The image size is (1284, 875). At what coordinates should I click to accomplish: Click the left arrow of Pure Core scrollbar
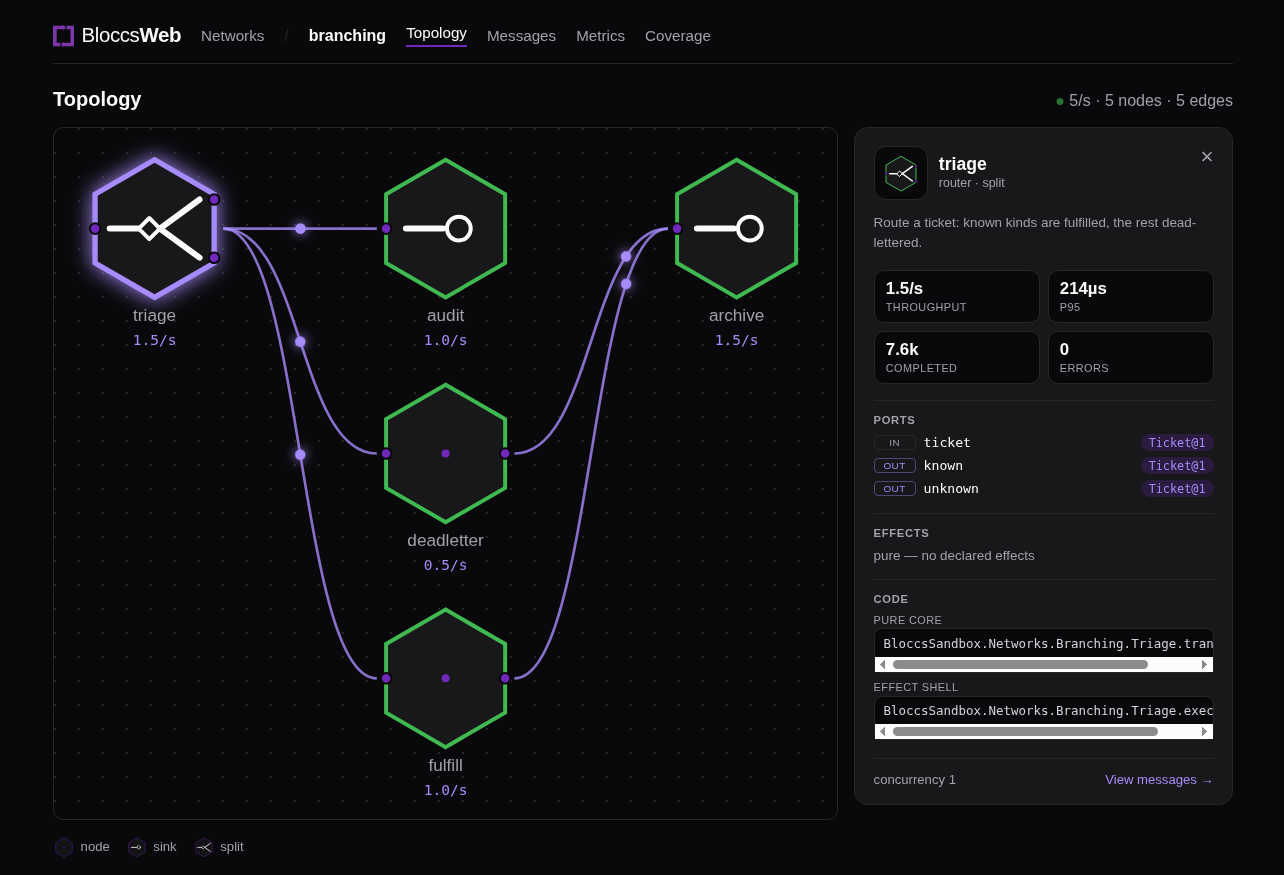click(882, 664)
